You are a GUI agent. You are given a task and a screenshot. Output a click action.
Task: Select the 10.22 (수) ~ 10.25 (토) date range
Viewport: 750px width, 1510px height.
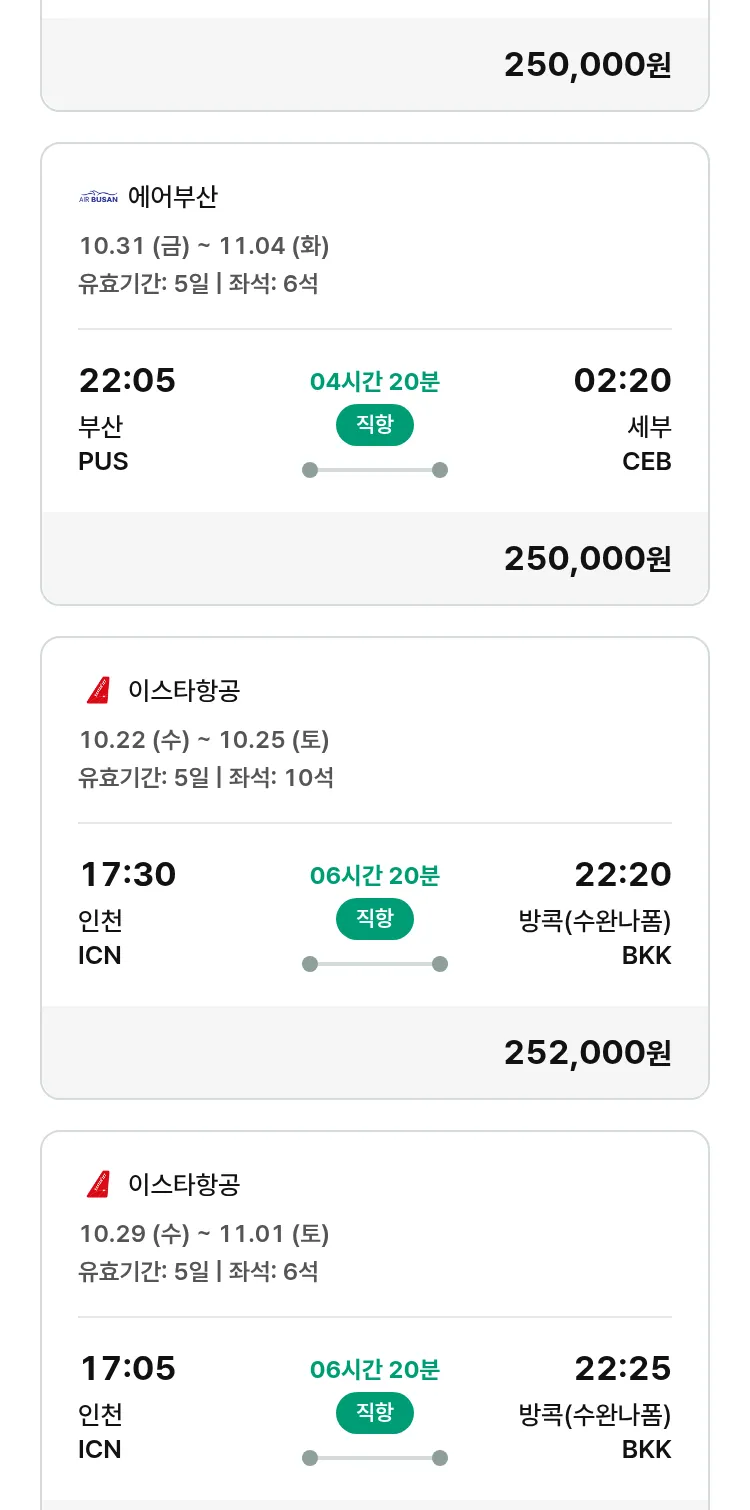click(204, 740)
